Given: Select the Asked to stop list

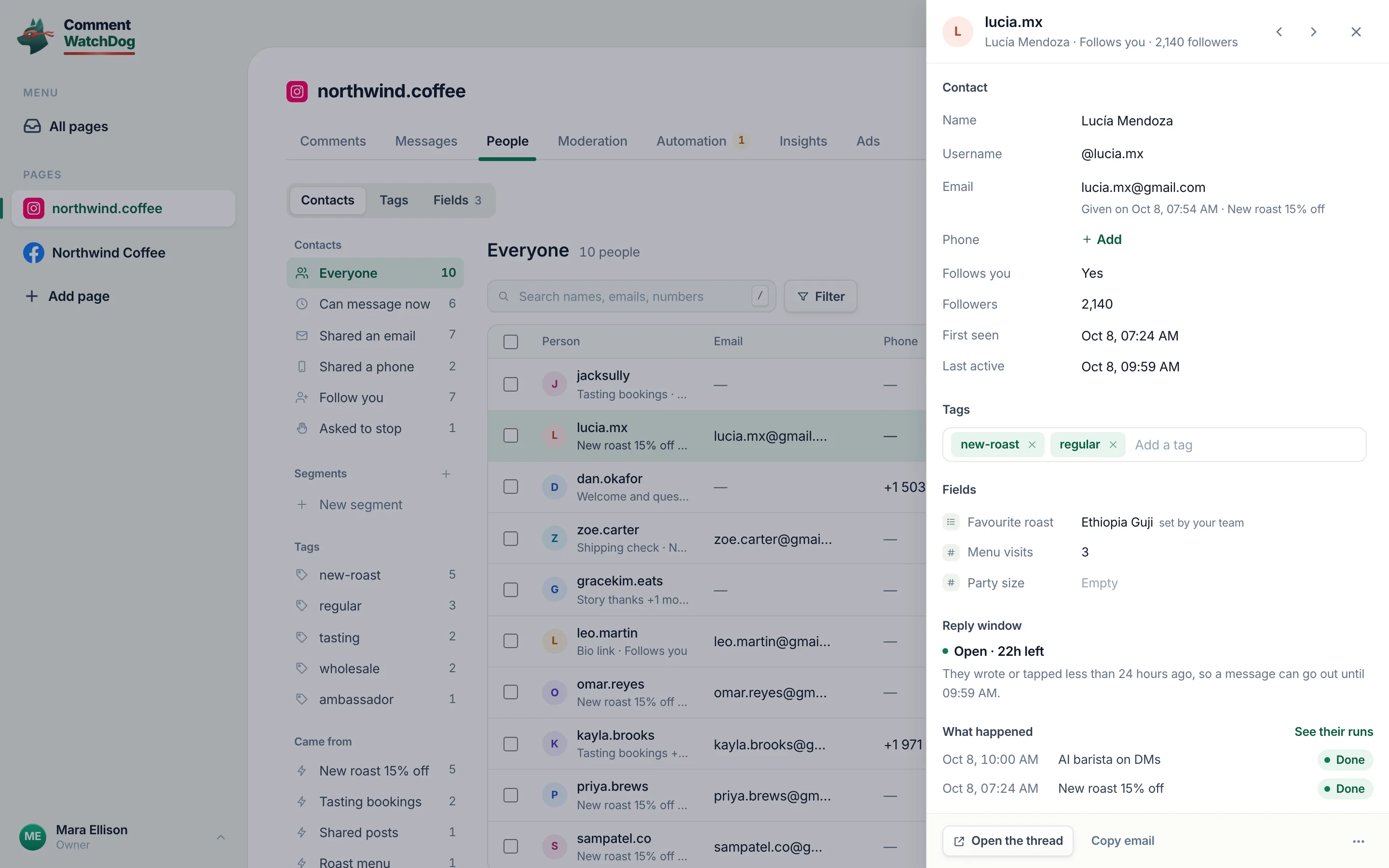Looking at the screenshot, I should (375, 428).
